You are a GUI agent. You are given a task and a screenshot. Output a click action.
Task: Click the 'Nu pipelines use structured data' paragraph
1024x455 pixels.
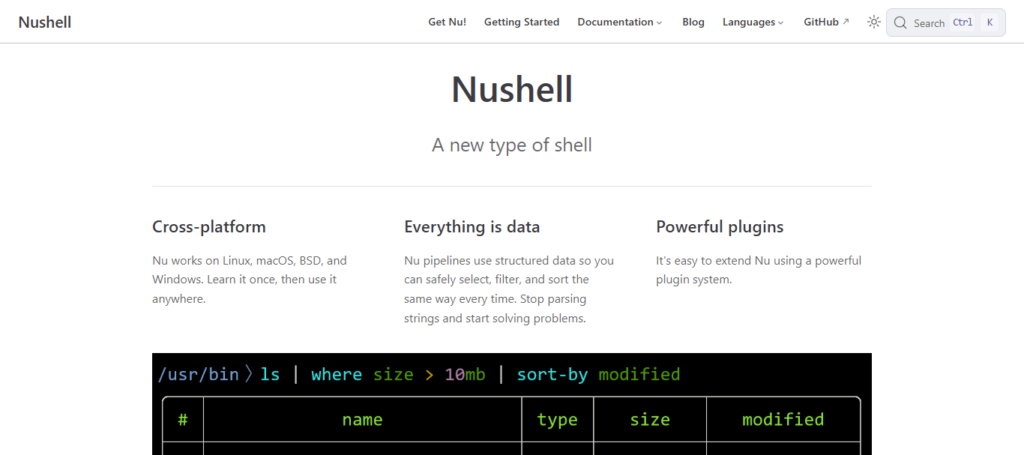click(509, 290)
